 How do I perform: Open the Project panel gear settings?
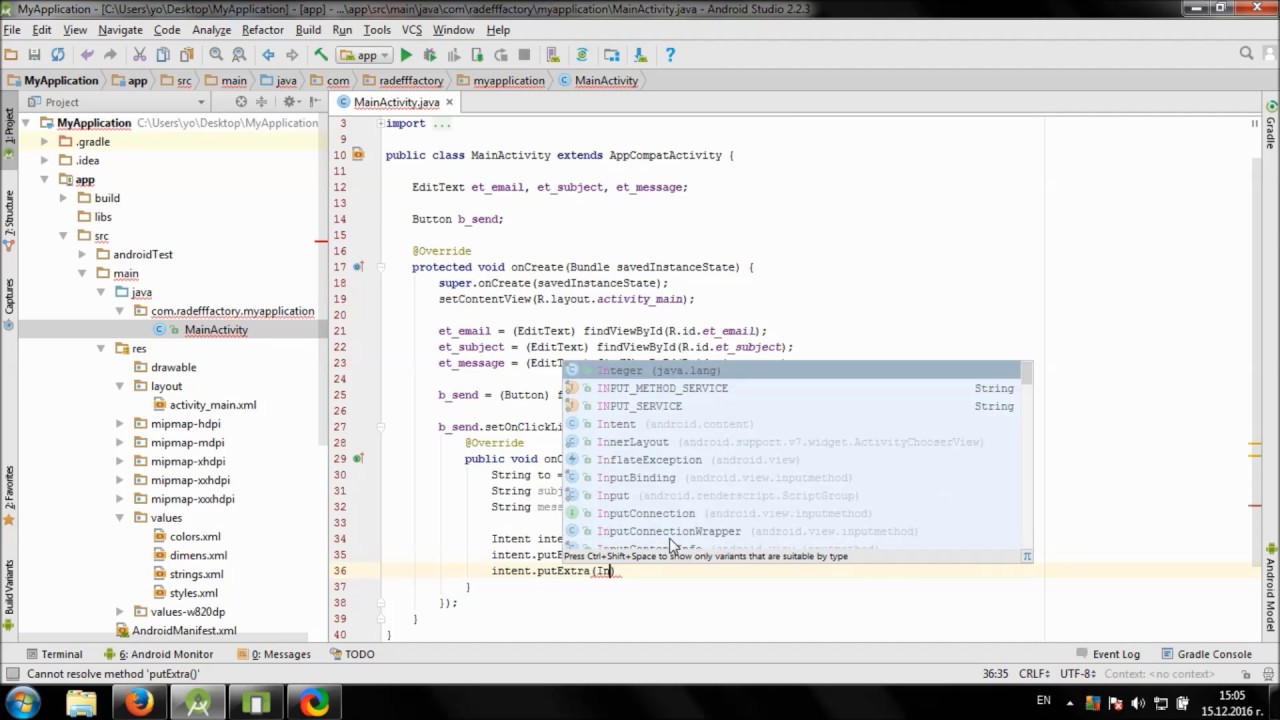[x=289, y=102]
